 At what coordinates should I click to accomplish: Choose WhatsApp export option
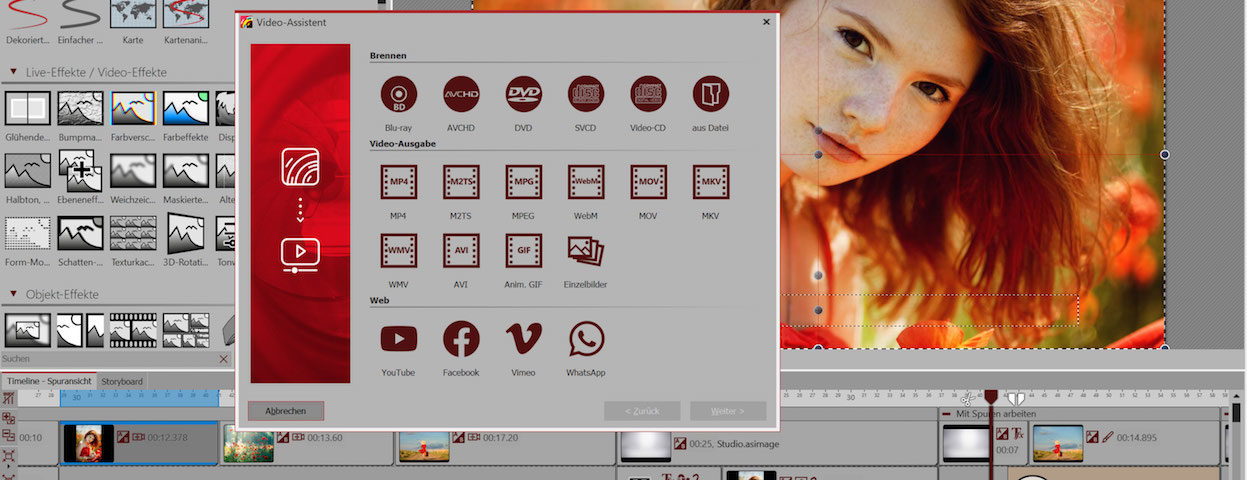coord(586,339)
